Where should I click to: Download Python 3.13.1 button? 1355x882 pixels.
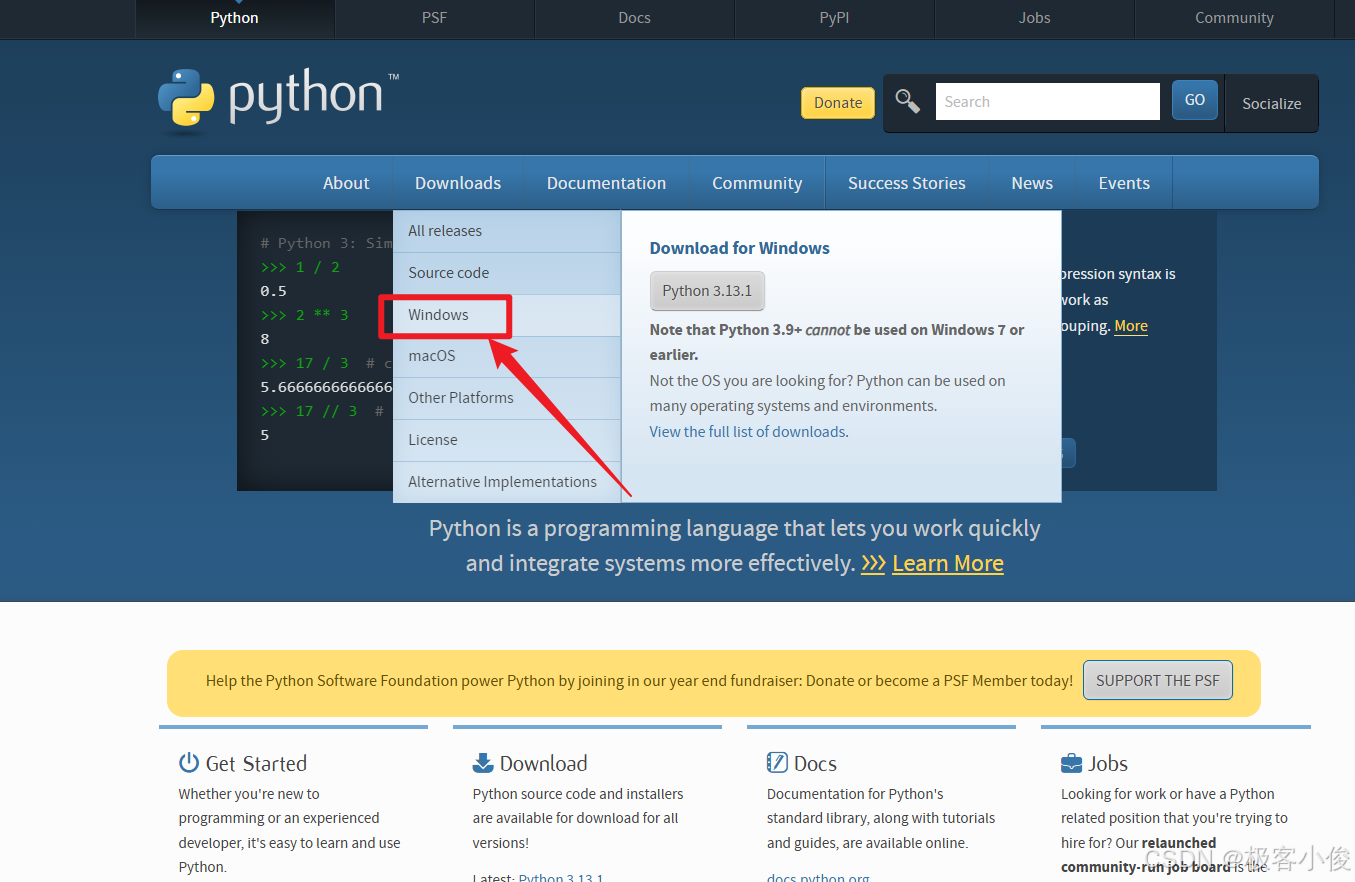pos(707,291)
